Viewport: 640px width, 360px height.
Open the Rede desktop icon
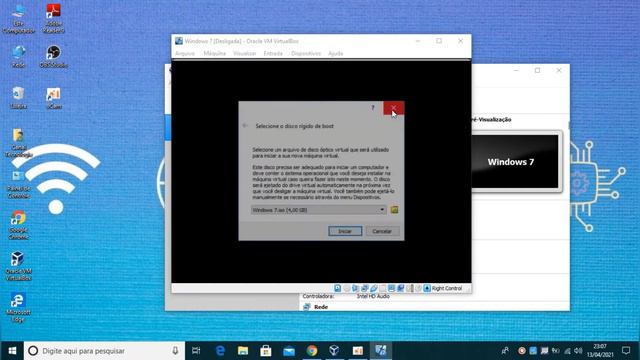(18, 57)
